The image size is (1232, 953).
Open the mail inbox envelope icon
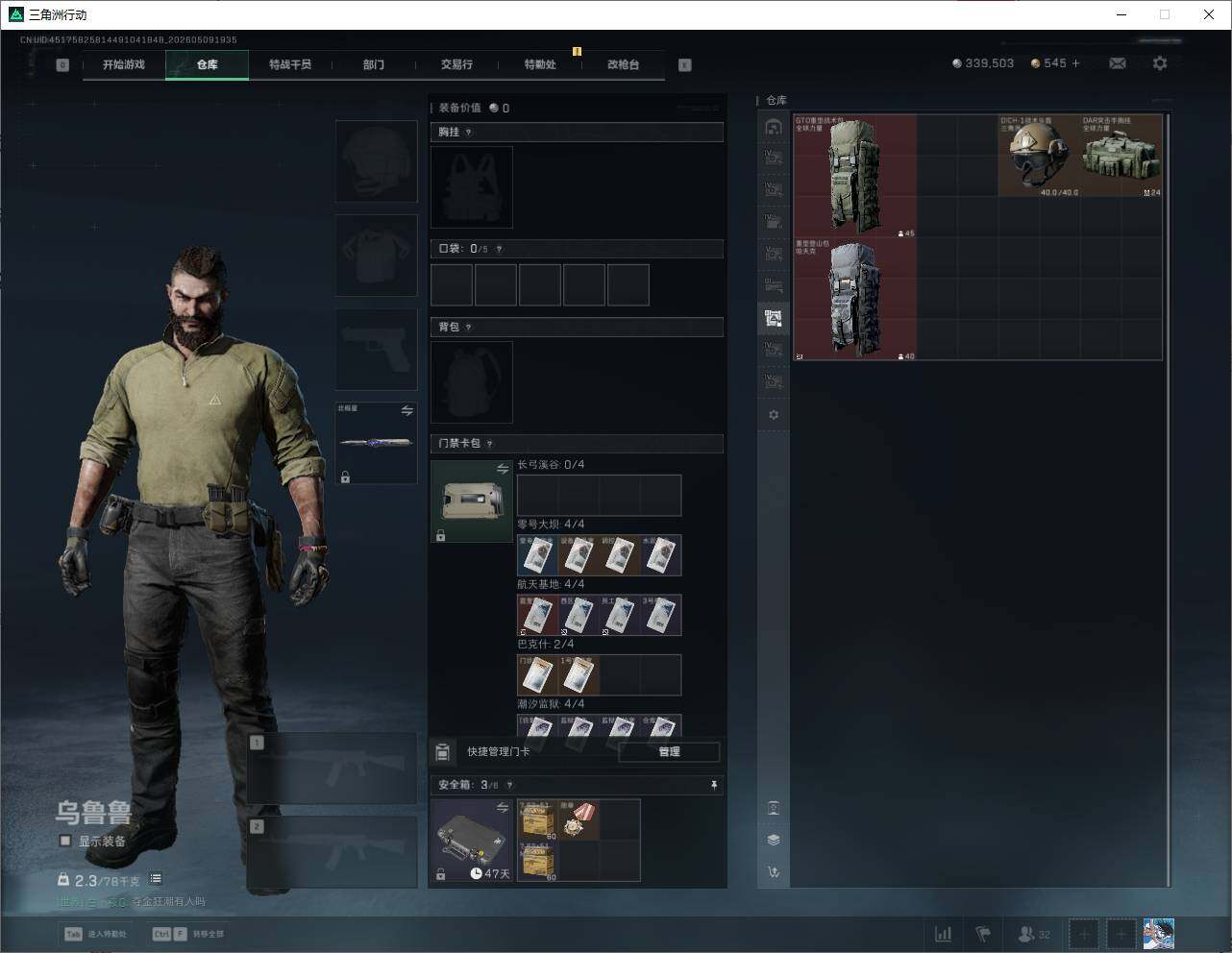click(1118, 63)
